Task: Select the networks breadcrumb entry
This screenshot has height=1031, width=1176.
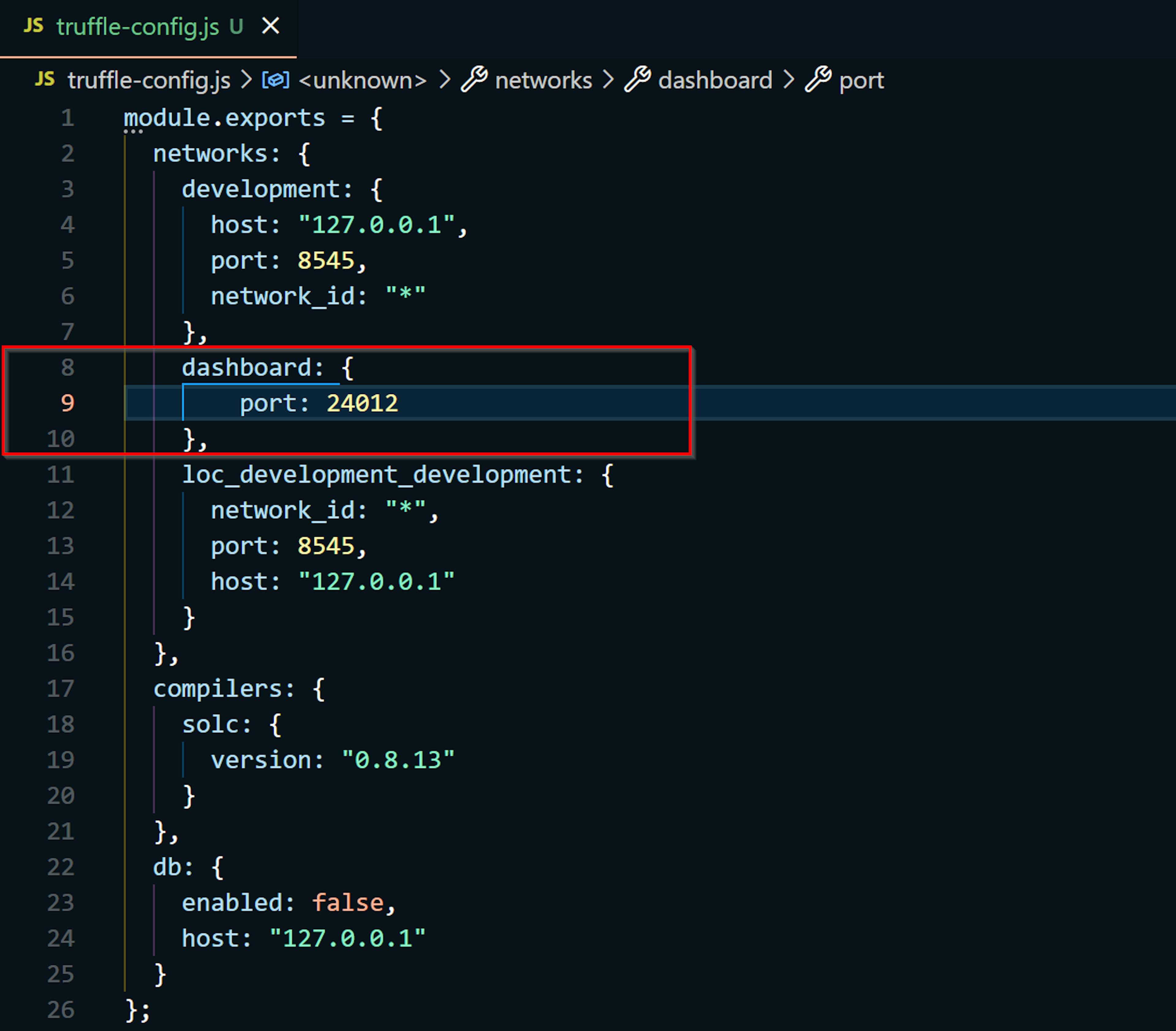Action: point(543,80)
